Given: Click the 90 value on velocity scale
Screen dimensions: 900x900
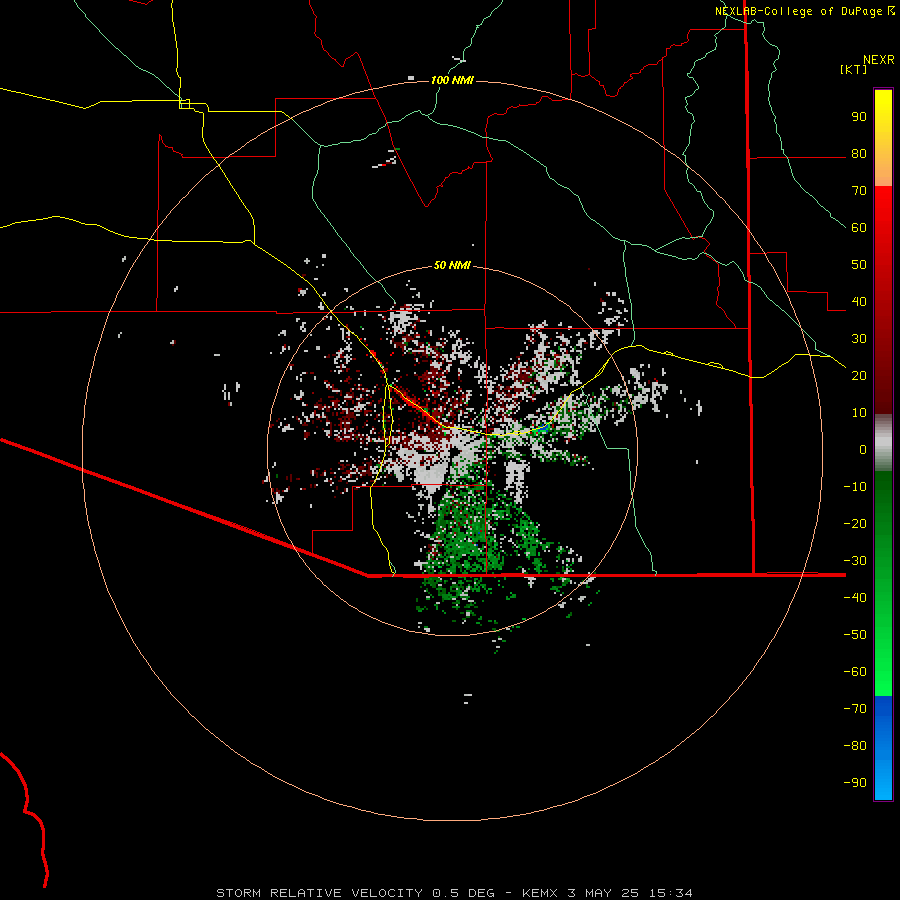Looking at the screenshot, I should tap(859, 117).
